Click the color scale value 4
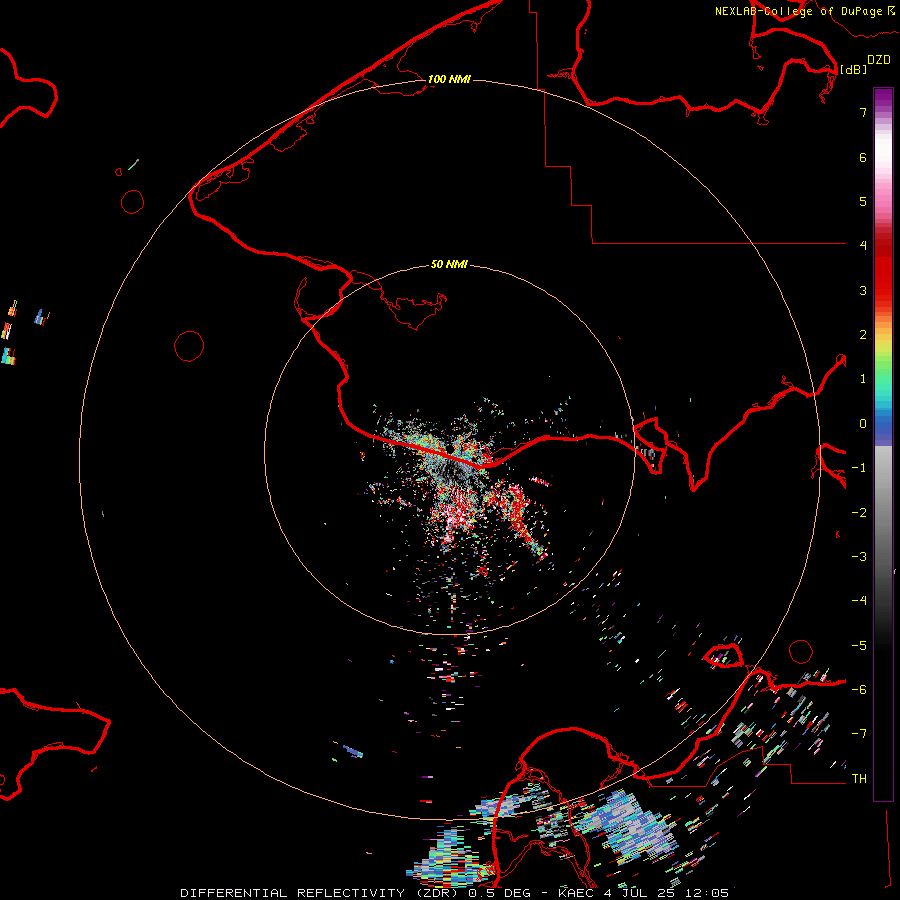This screenshot has width=900, height=900. coord(863,246)
